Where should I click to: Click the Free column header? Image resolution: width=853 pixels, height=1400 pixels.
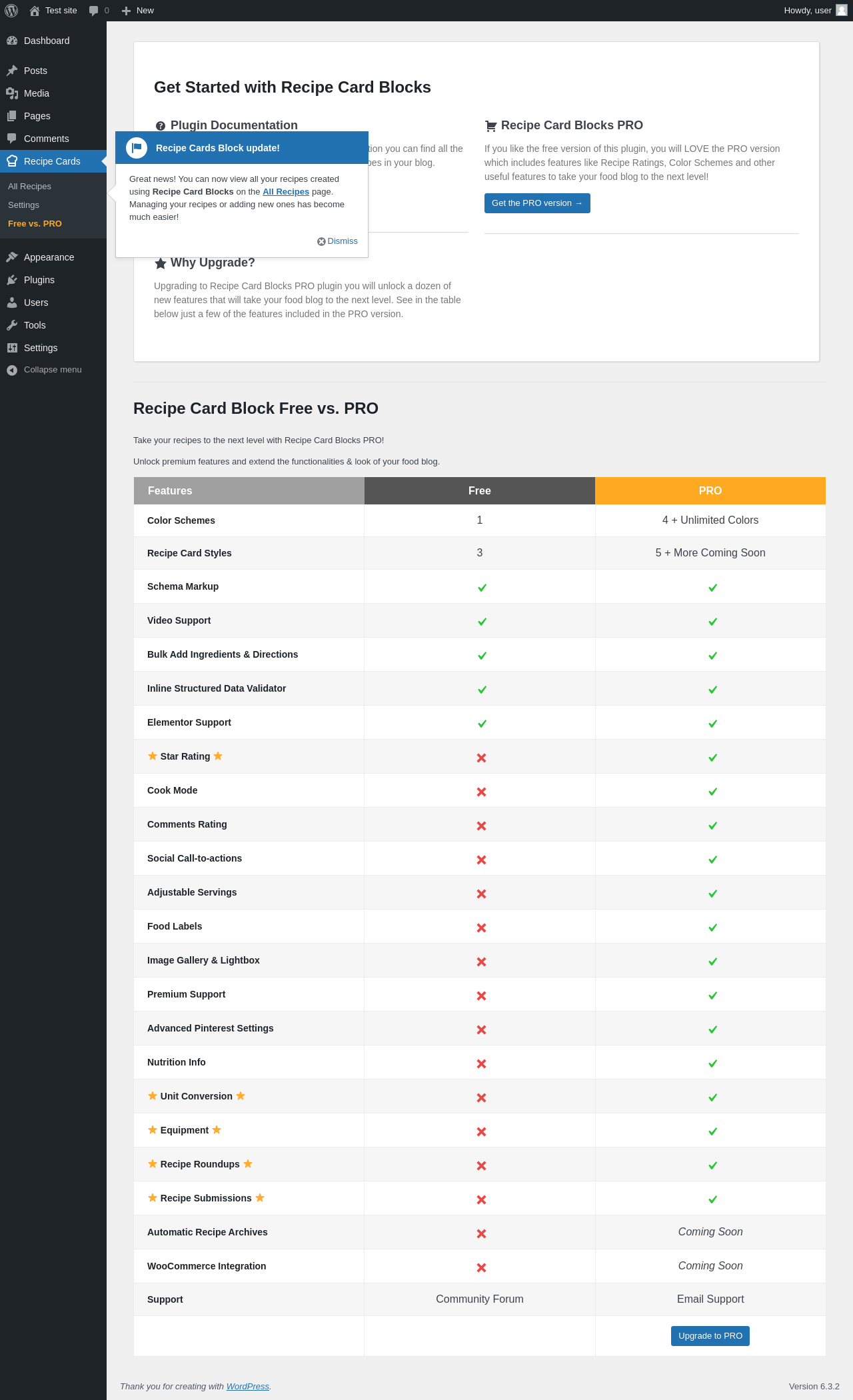point(480,490)
